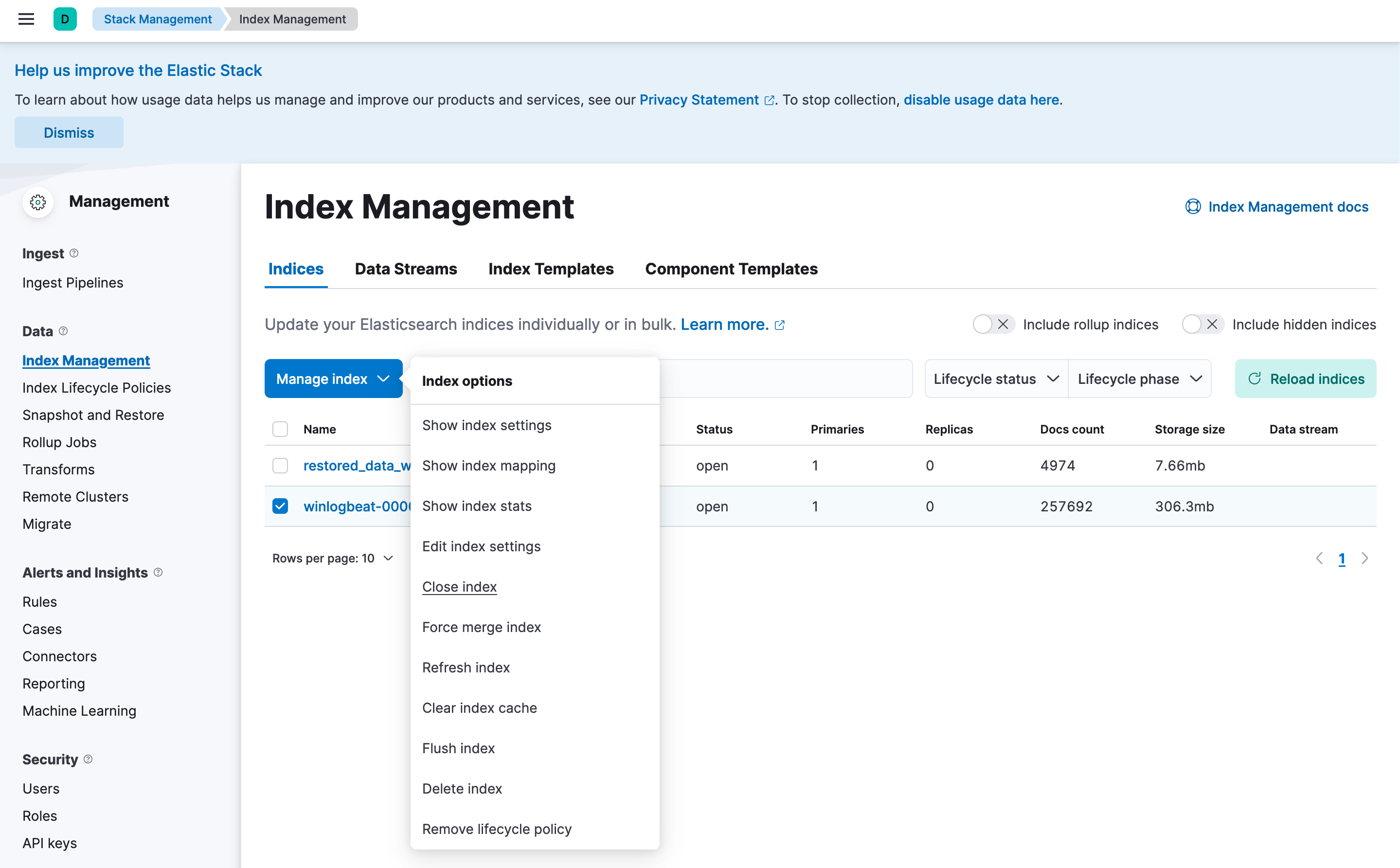Select Show index mapping option
The height and width of the screenshot is (868, 1400).
[535, 466]
